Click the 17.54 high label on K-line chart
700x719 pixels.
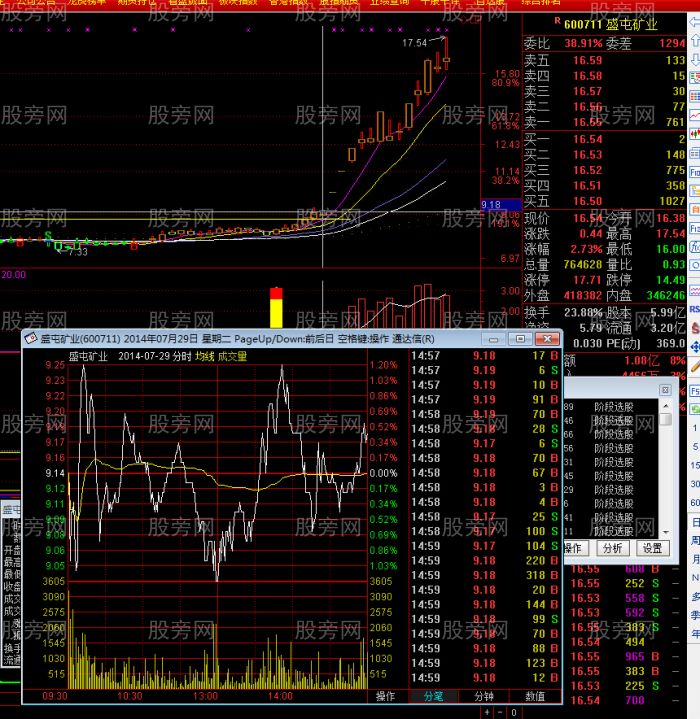coord(414,43)
